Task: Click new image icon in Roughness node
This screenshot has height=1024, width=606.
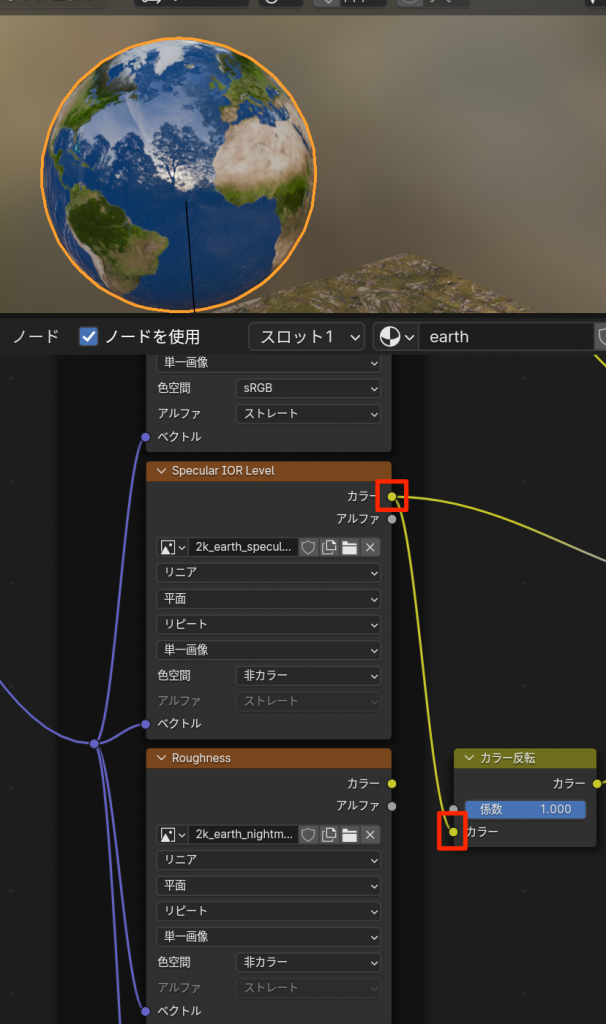Action: pyautogui.click(x=329, y=834)
